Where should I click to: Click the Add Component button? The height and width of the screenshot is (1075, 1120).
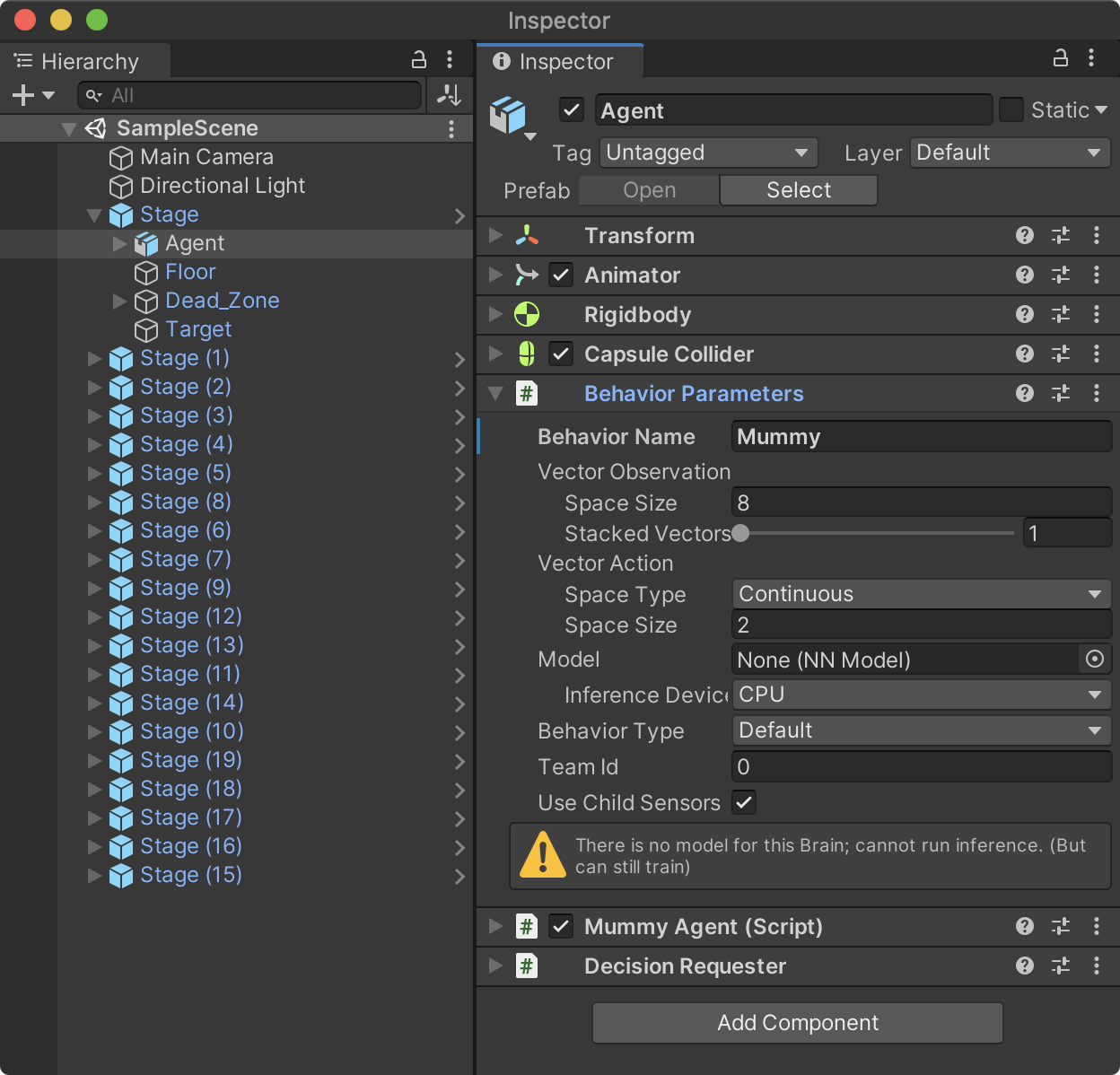point(798,1023)
